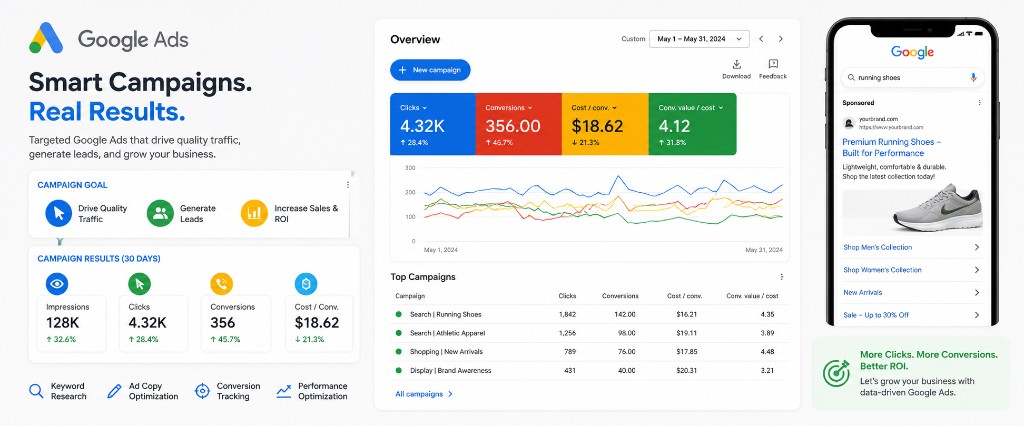Viewport: 1024px width, 426px height.
Task: Click the Keyword Research magnifier icon
Action: pos(36,391)
